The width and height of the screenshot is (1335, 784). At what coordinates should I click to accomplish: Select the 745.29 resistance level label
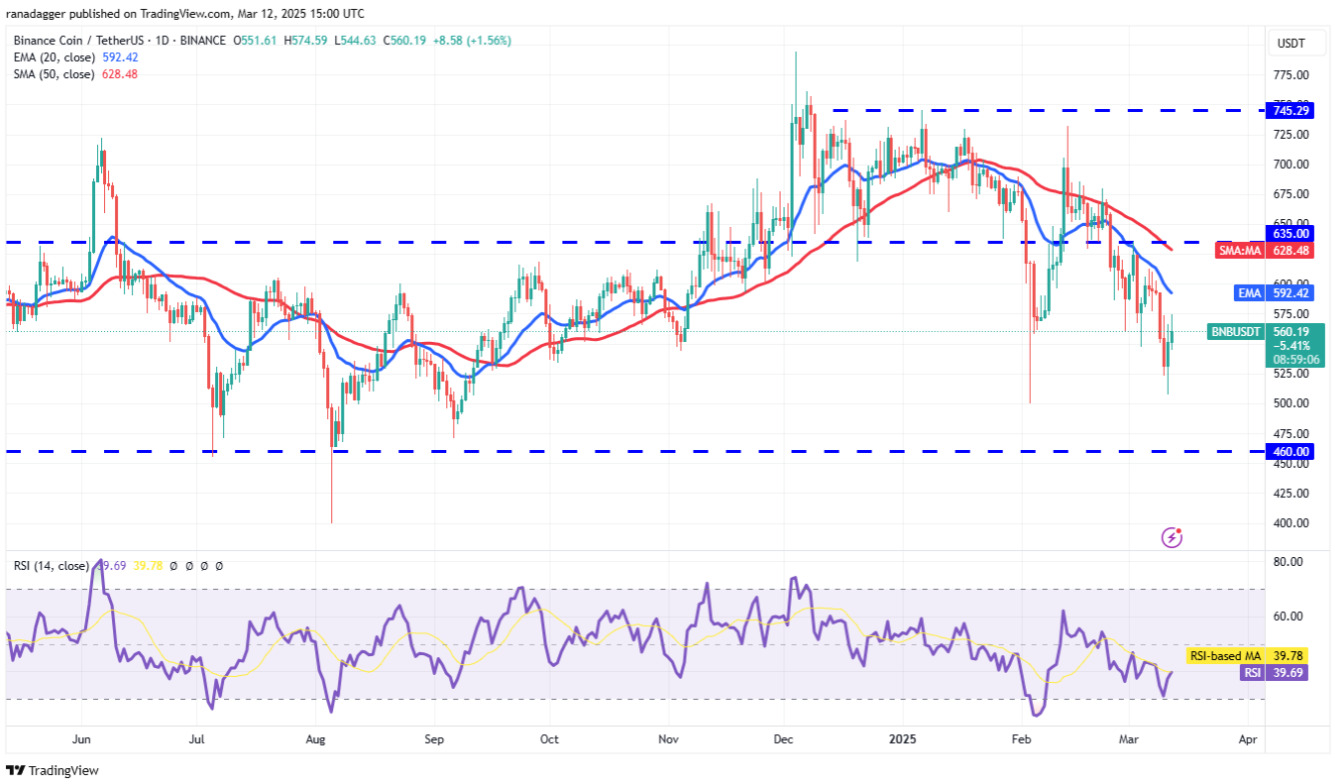tap(1291, 110)
